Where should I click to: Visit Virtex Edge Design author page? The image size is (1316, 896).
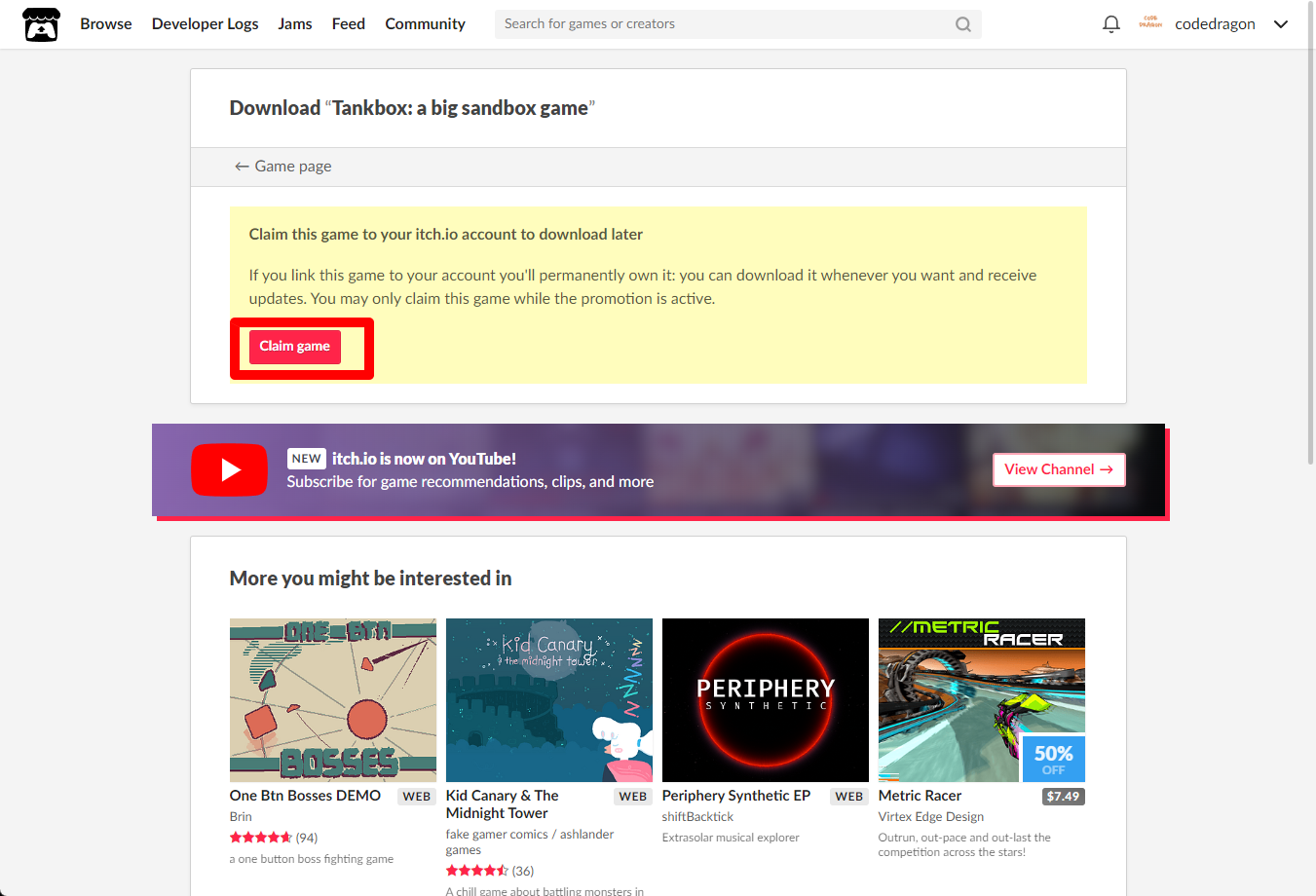click(x=931, y=817)
